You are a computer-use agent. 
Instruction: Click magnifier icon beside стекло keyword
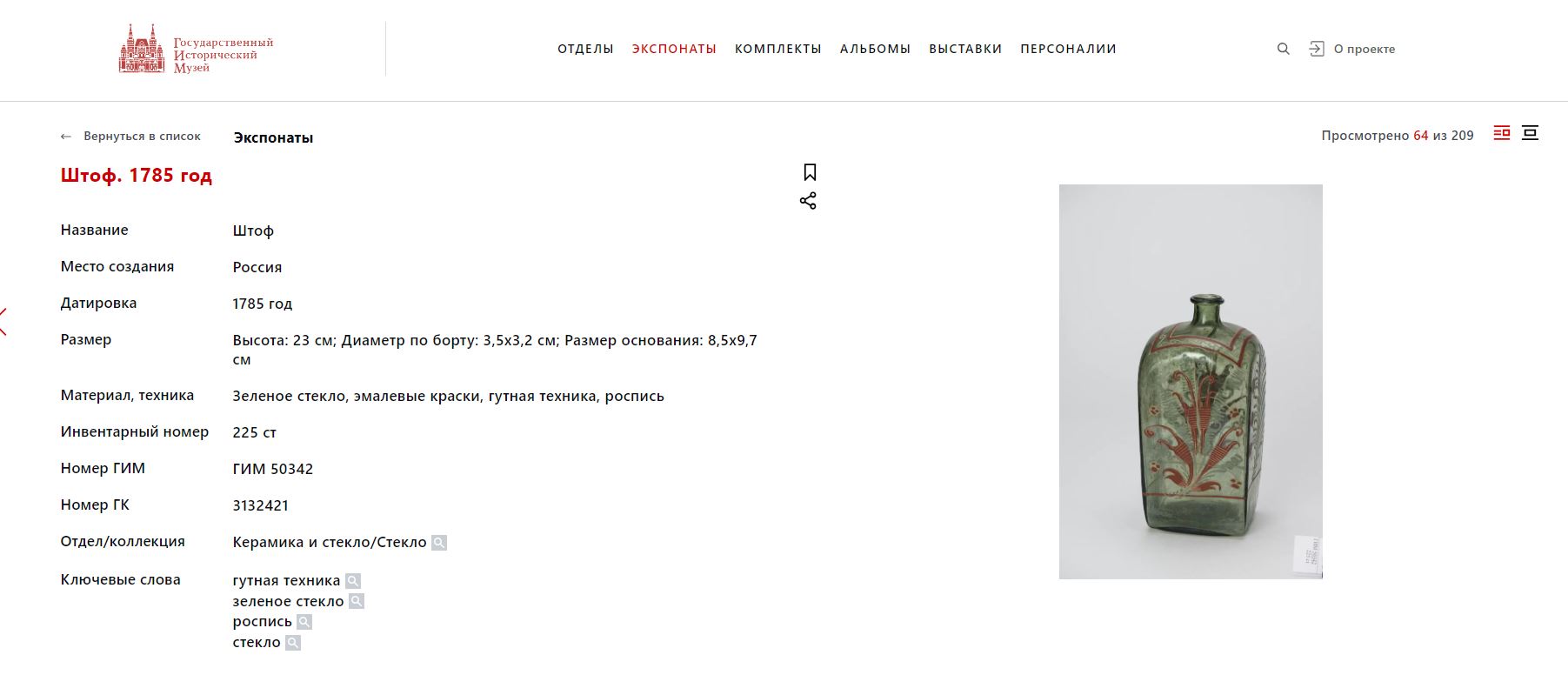click(293, 643)
